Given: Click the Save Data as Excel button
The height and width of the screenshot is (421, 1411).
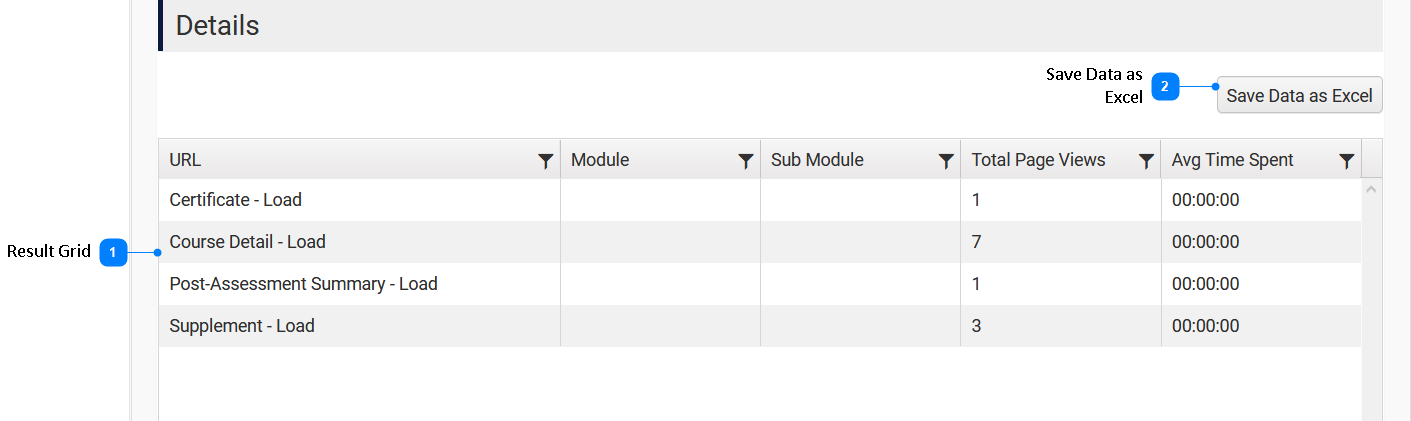Looking at the screenshot, I should coord(1299,96).
